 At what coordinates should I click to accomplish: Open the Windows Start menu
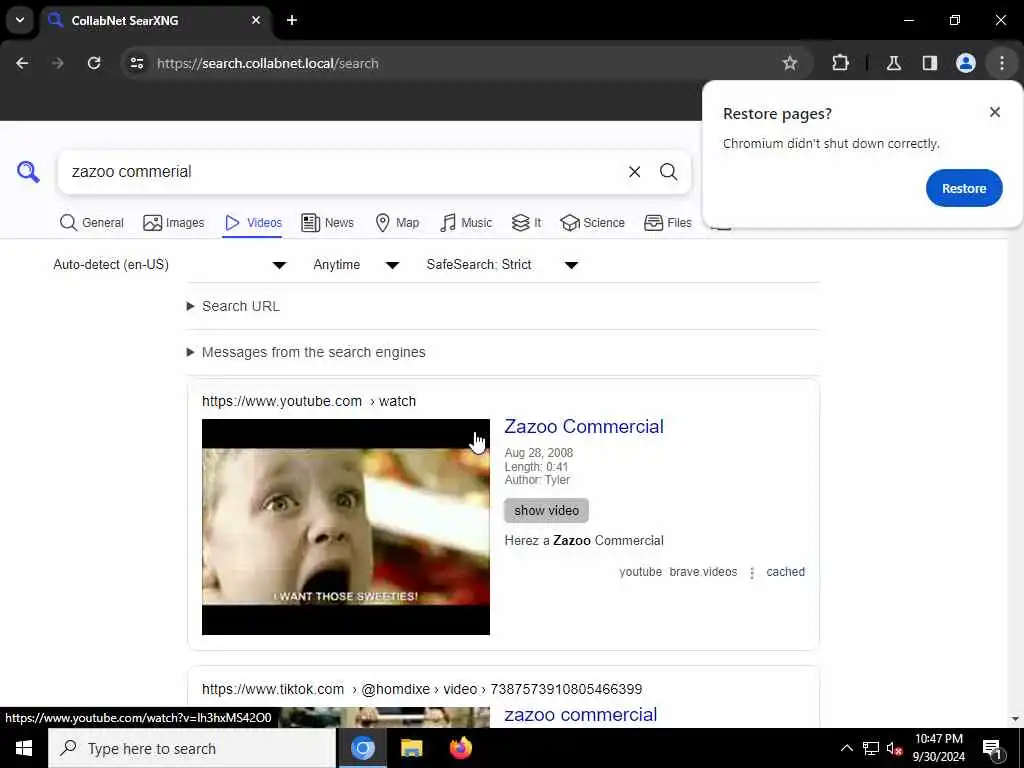click(24, 748)
